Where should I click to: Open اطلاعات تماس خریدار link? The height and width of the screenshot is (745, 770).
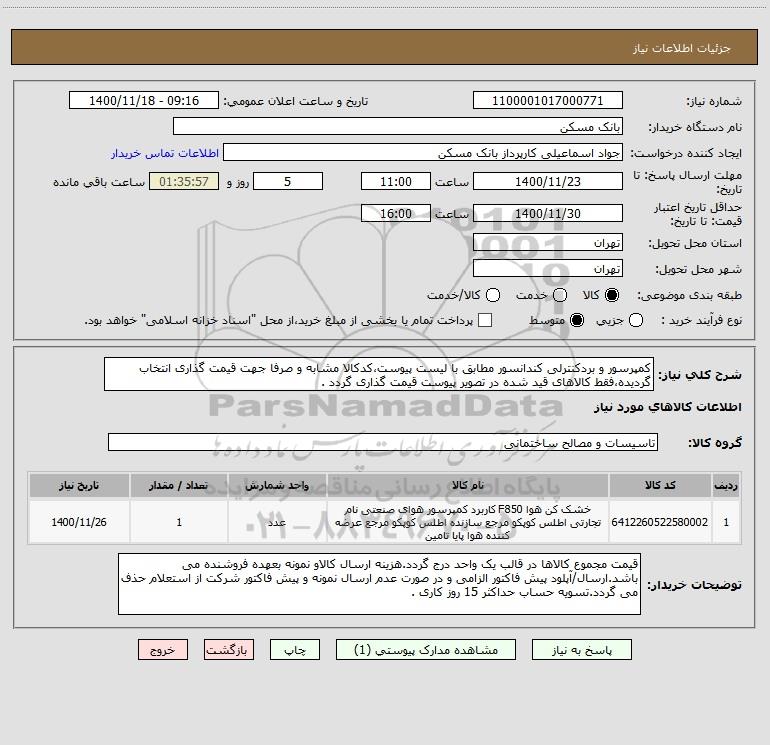tap(165, 153)
